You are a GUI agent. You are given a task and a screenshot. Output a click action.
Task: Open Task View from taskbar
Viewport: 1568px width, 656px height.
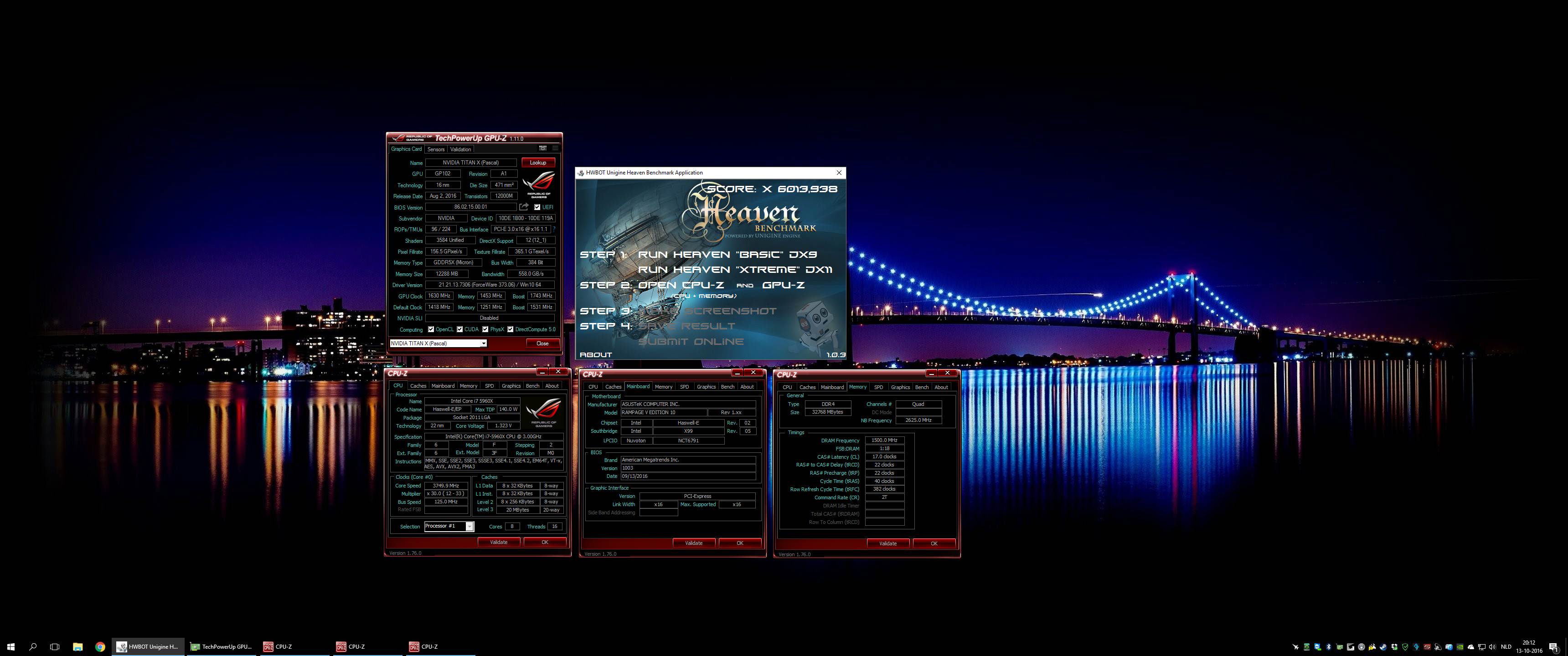(x=55, y=646)
